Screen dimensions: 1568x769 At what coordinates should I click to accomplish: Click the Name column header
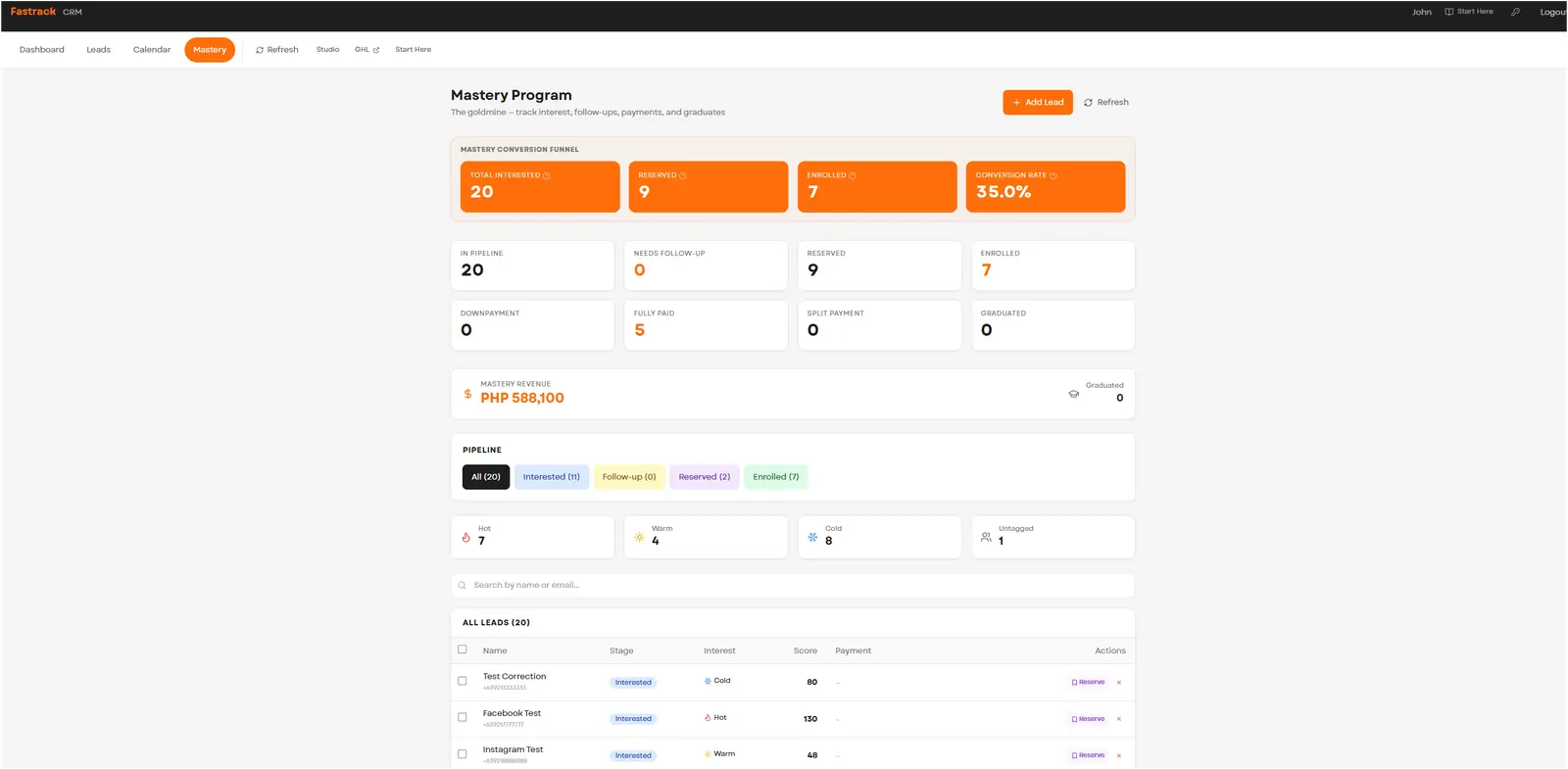[495, 650]
